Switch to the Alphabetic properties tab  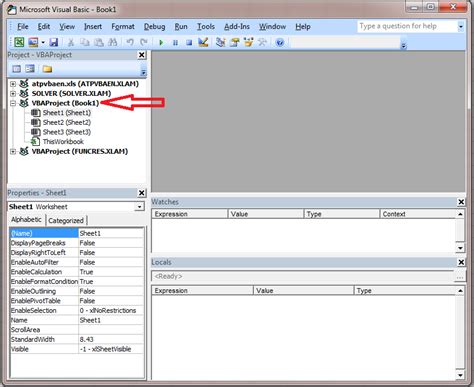click(x=26, y=220)
